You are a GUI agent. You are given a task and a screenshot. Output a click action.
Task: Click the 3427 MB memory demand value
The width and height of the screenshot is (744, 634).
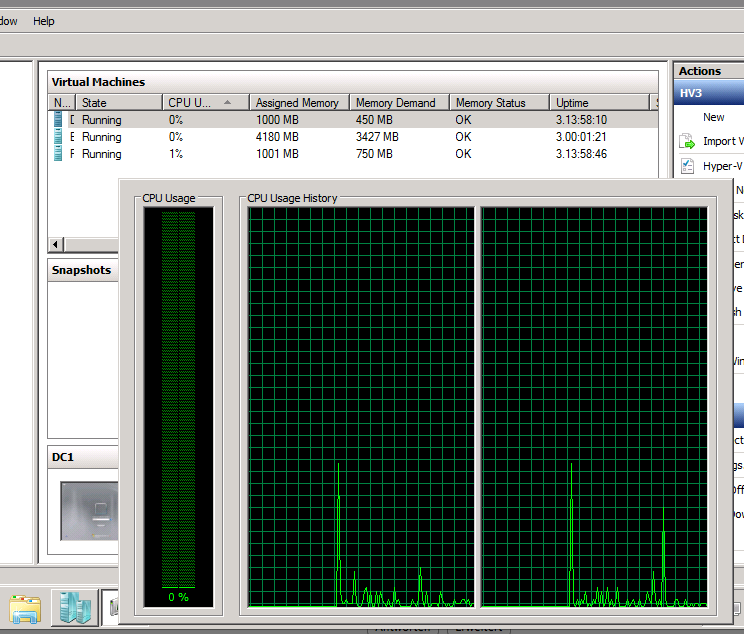[377, 137]
